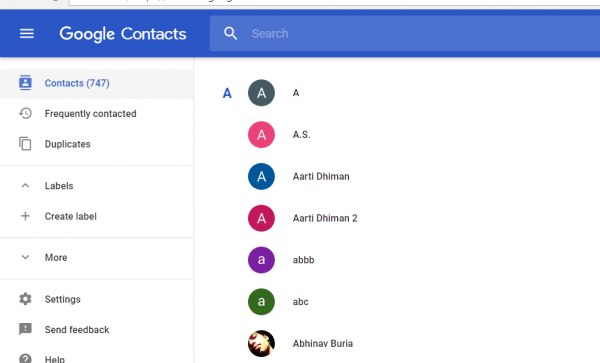Click the Contacts person icon in sidebar

pyautogui.click(x=25, y=83)
